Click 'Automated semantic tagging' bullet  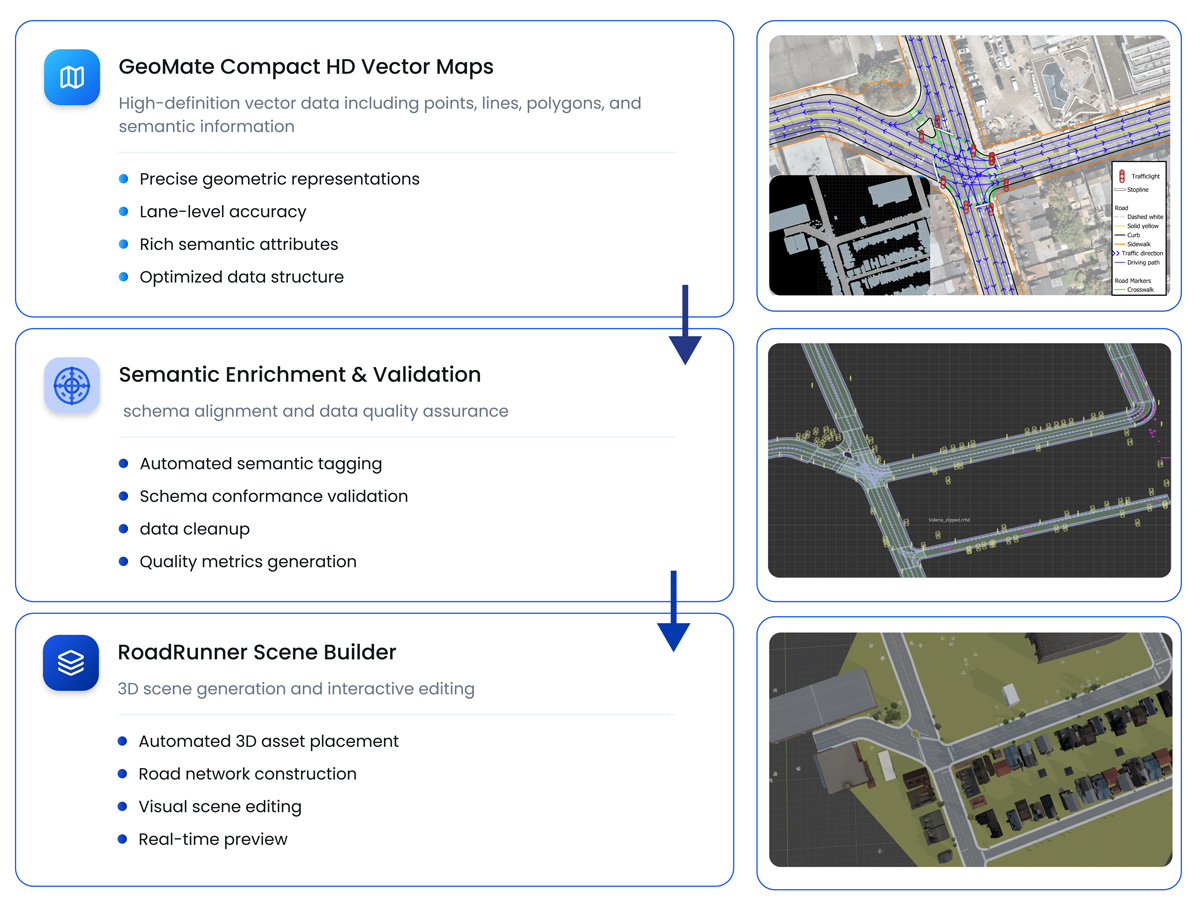(x=250, y=464)
